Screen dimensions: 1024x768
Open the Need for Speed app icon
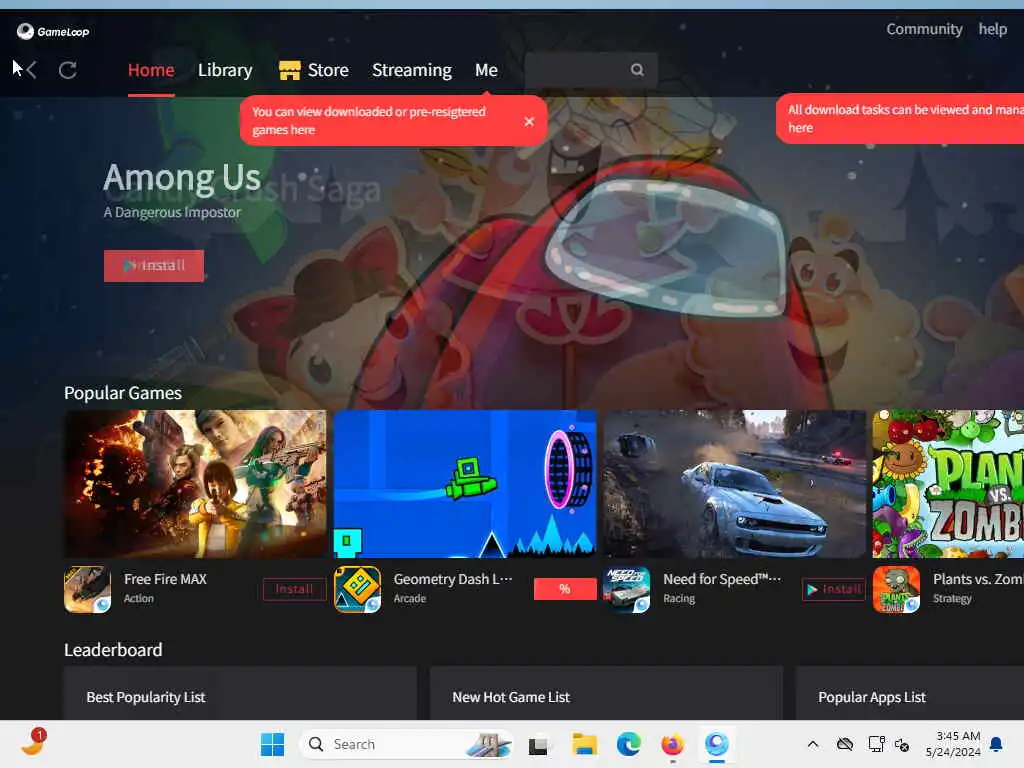click(x=626, y=589)
